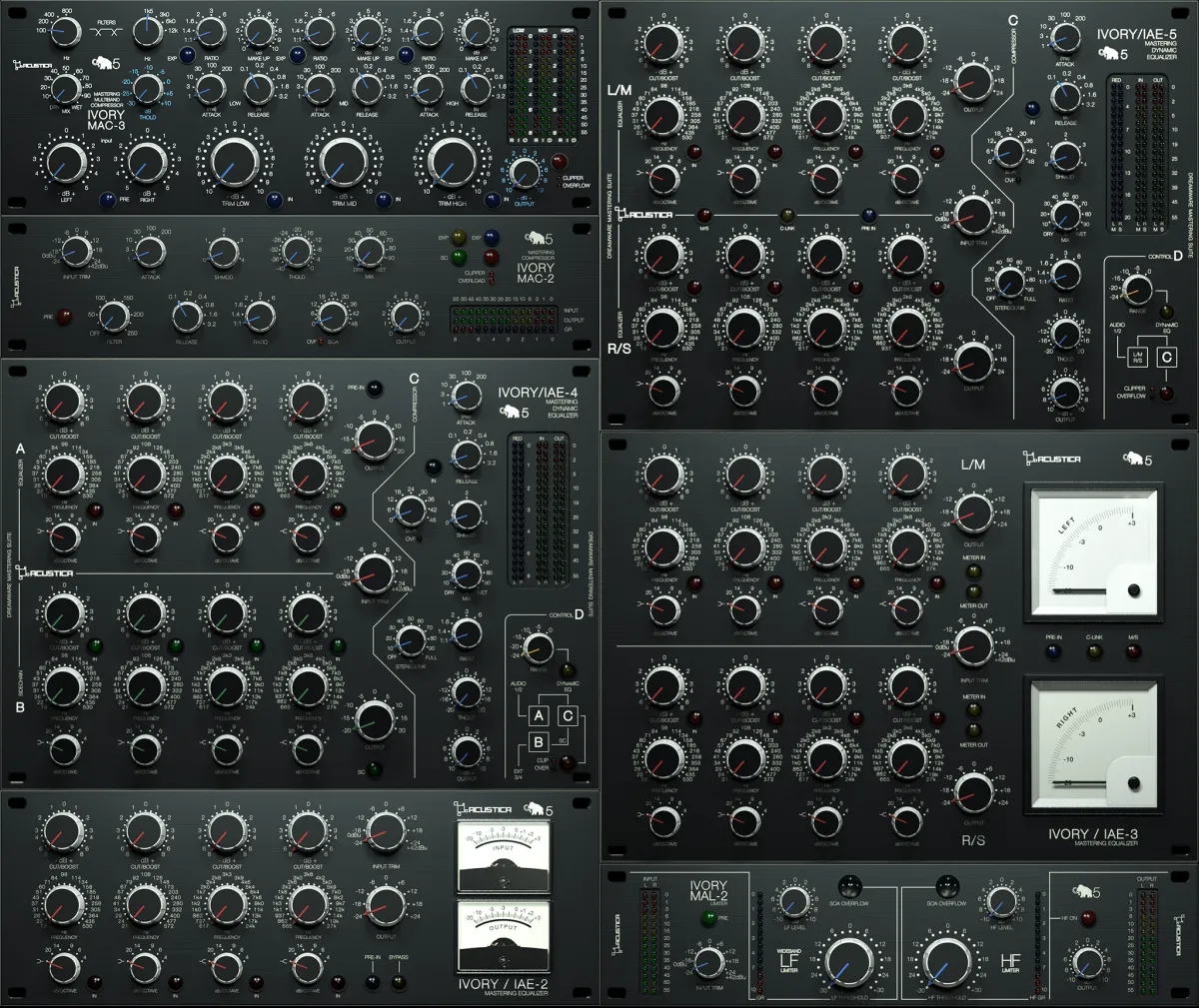Toggle the M/S button on IAE-3
This screenshot has width=1199, height=1008.
point(1132,652)
